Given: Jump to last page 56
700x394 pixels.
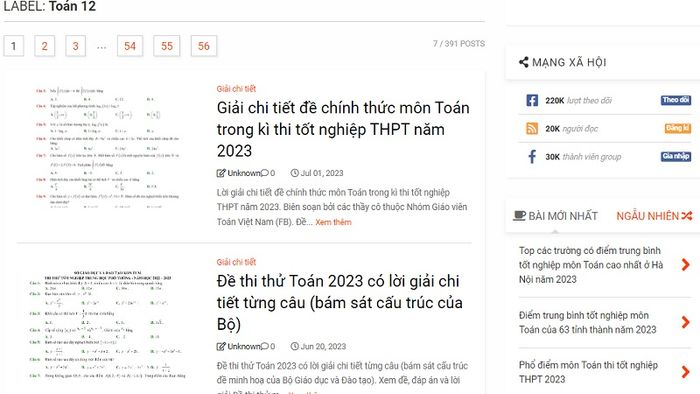Looking at the screenshot, I should click(x=204, y=46).
